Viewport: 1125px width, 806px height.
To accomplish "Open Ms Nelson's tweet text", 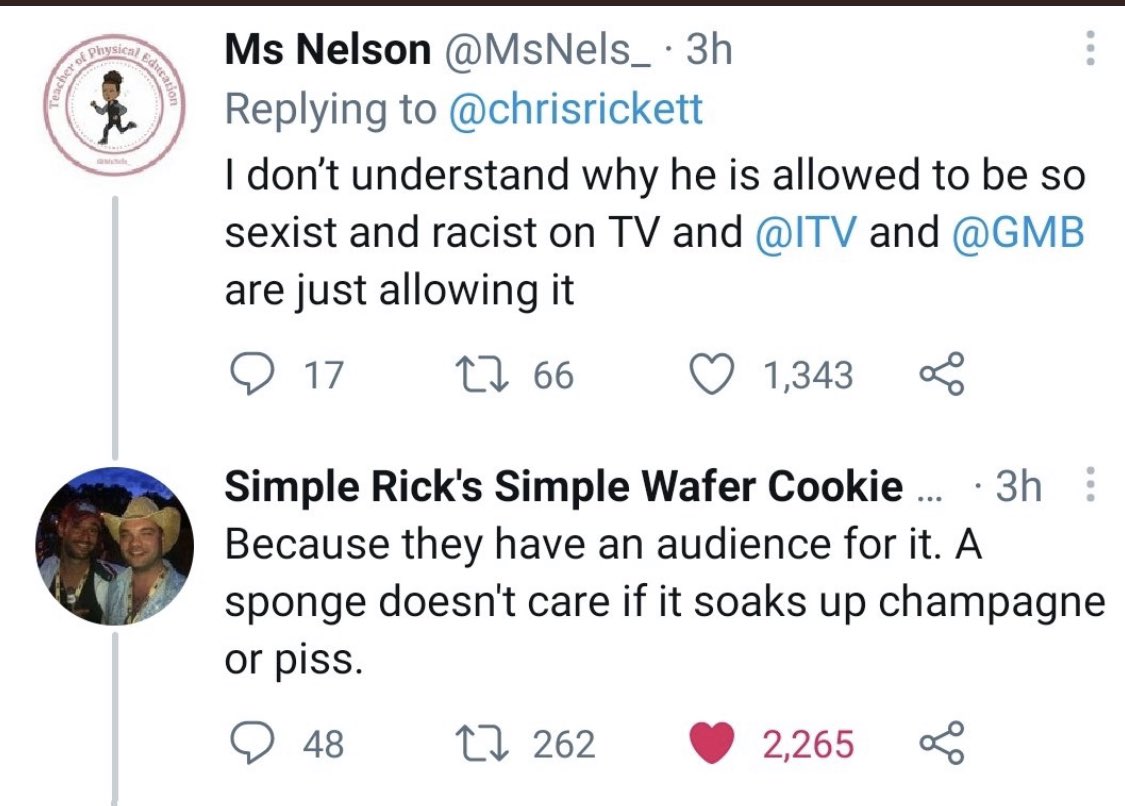I will click(654, 233).
